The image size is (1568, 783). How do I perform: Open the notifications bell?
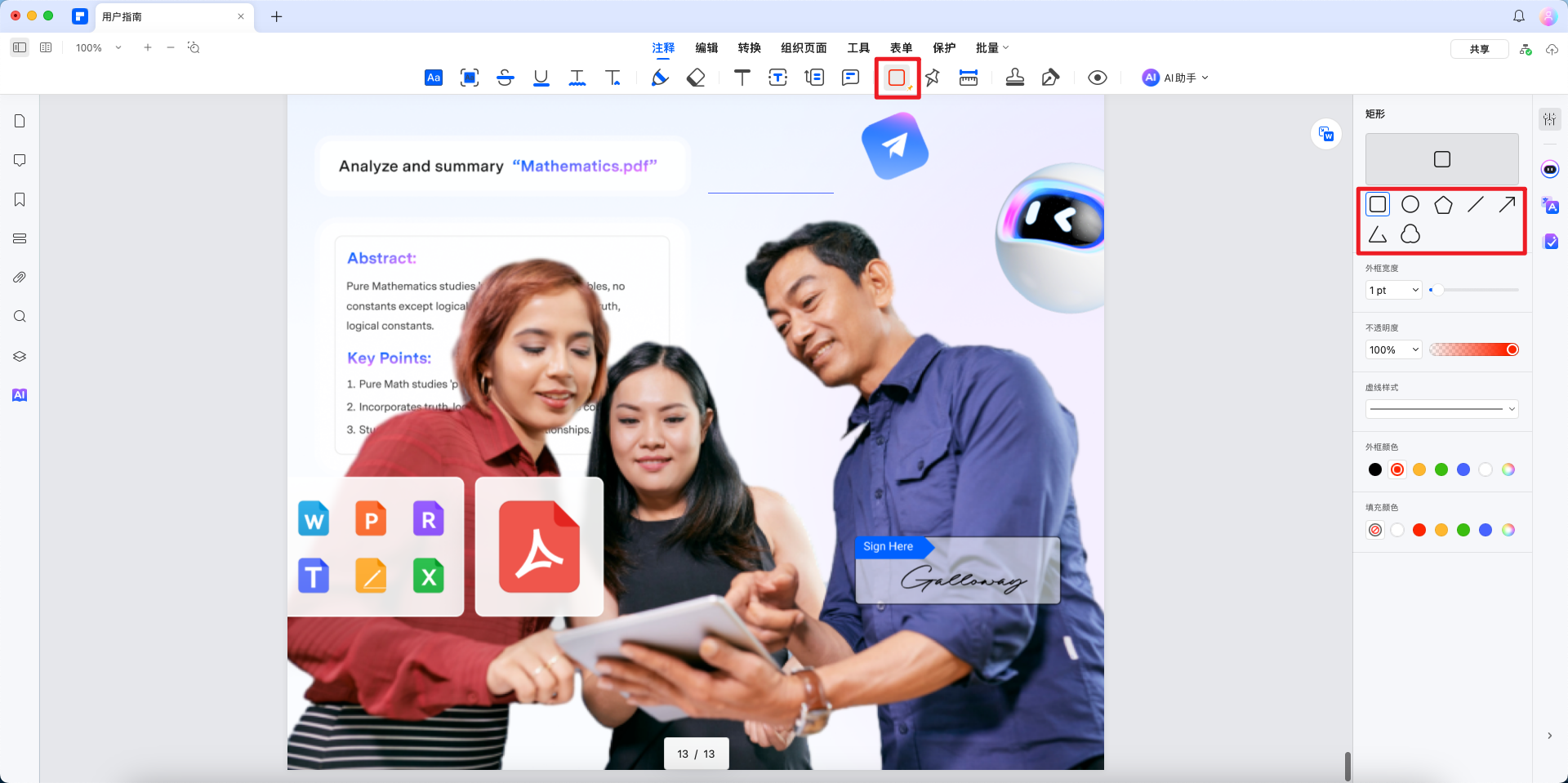(x=1519, y=16)
